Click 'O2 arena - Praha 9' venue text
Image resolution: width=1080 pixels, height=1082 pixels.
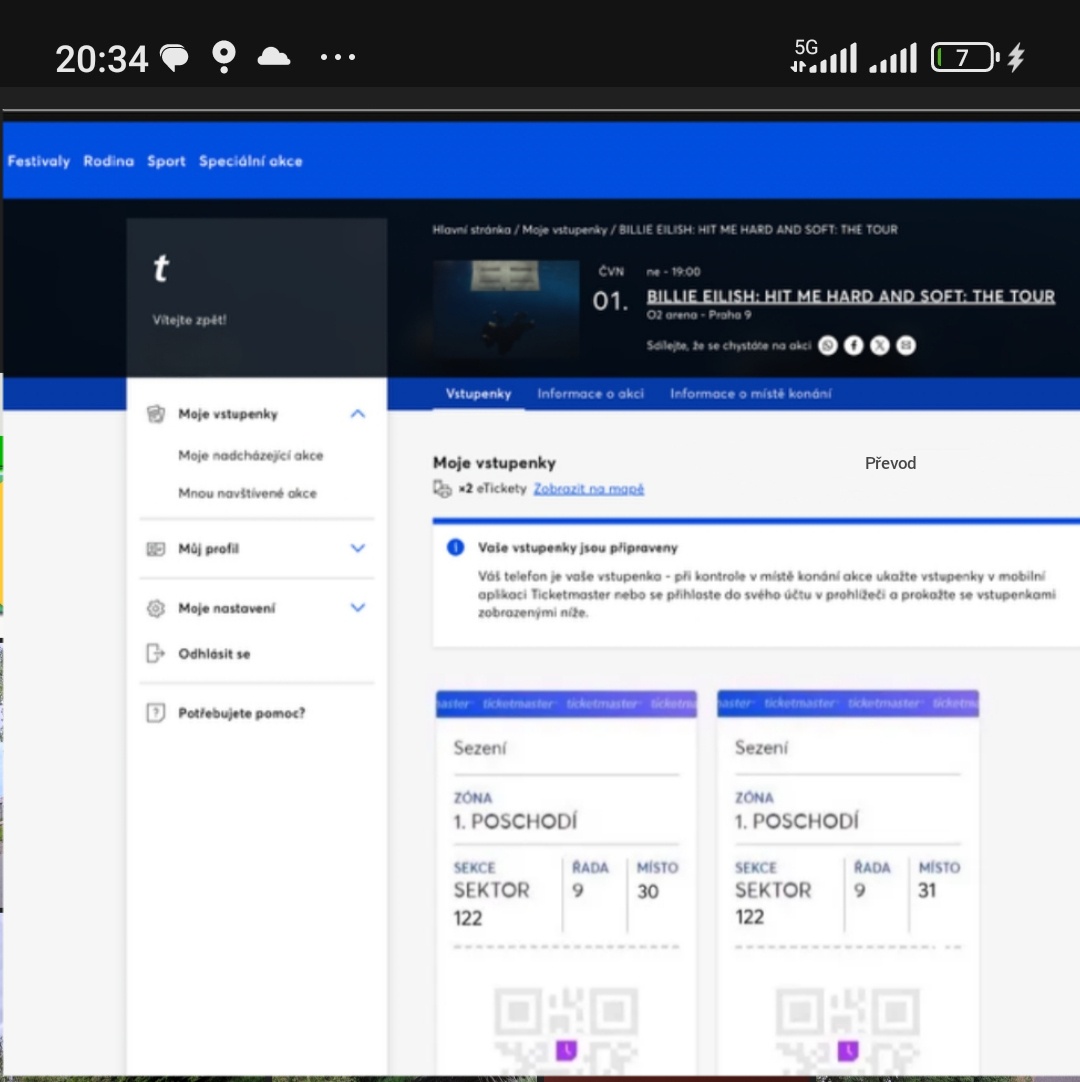[698, 315]
